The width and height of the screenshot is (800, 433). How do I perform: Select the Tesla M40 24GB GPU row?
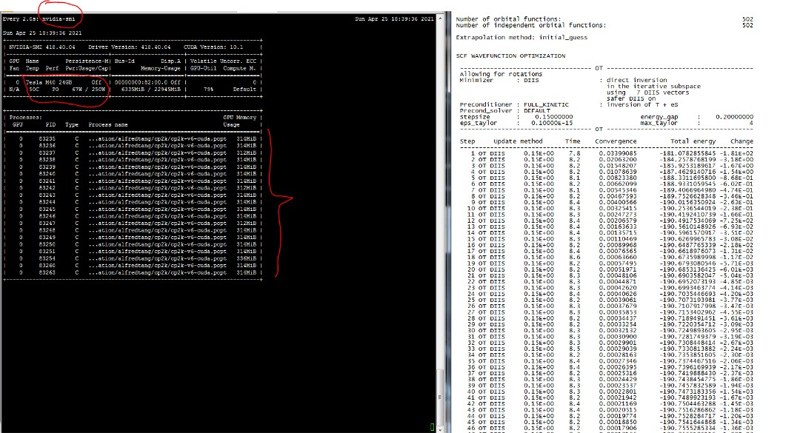point(133,82)
